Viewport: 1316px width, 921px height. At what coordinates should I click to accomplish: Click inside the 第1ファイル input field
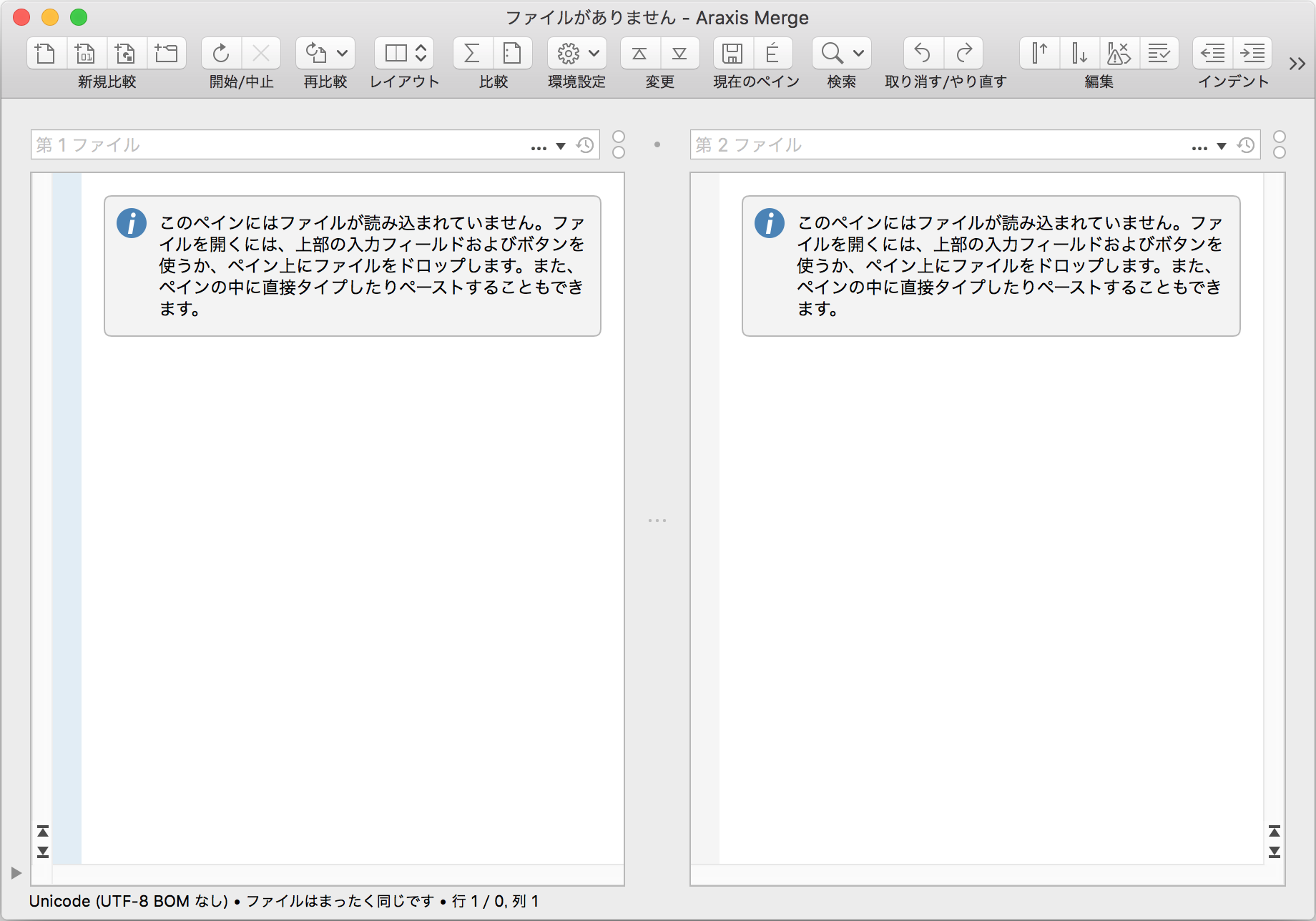250,144
